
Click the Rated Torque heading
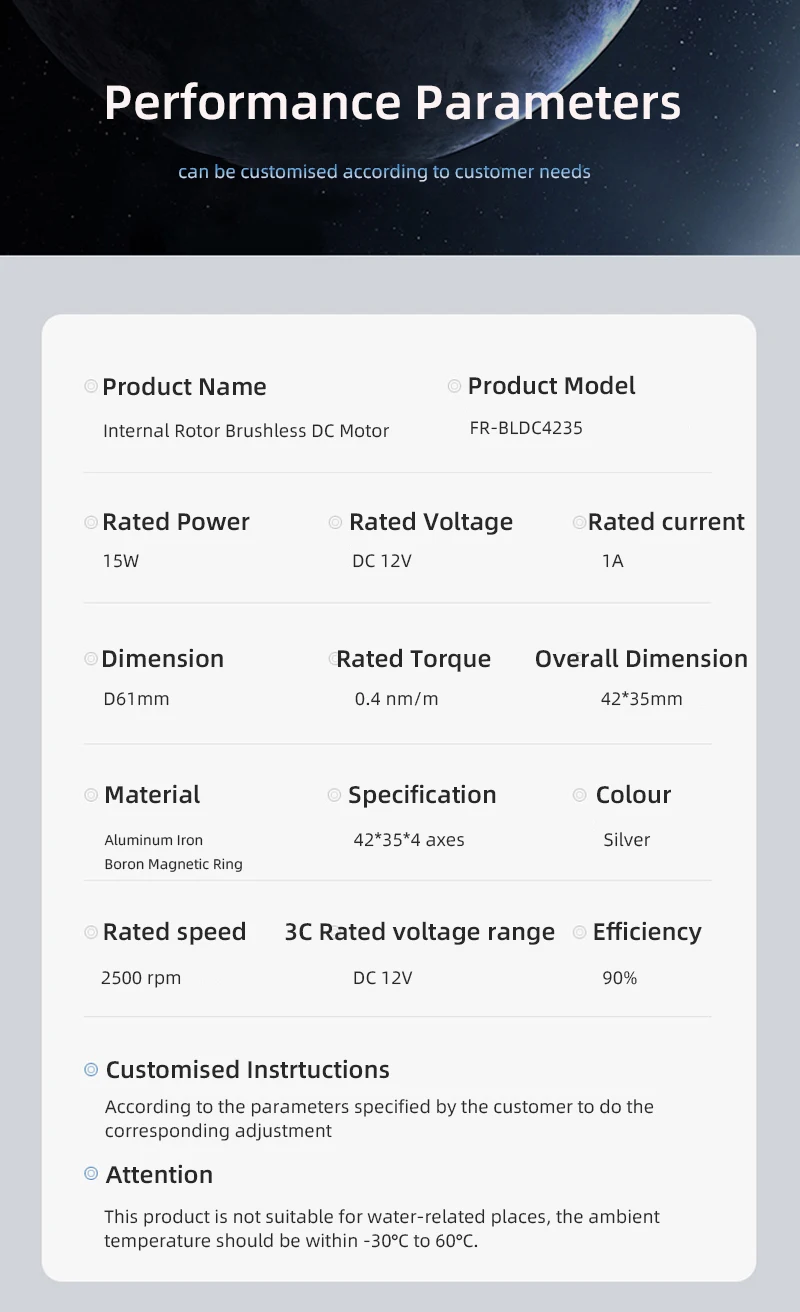click(413, 659)
